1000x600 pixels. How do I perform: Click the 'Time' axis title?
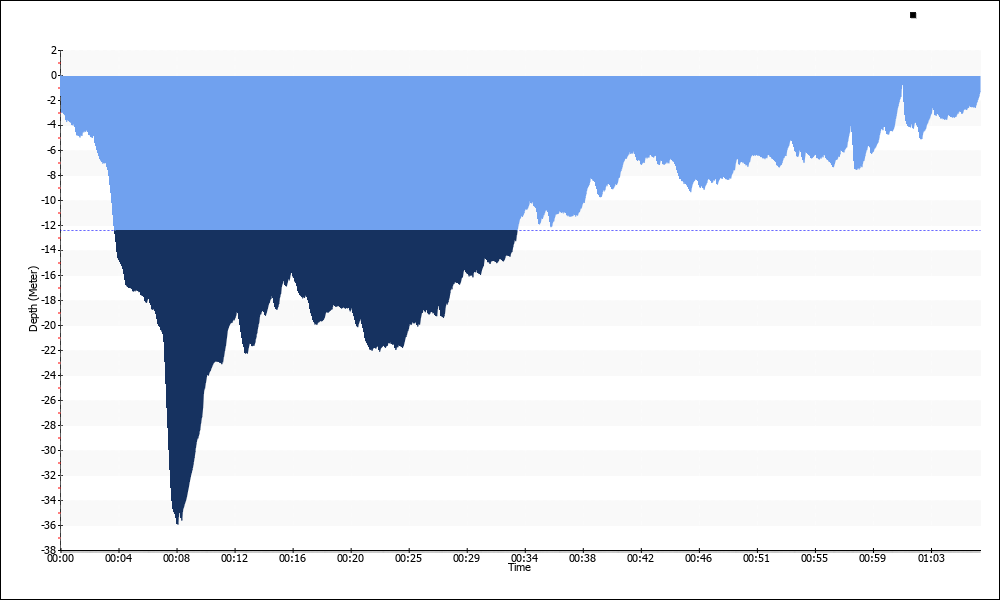pos(519,567)
